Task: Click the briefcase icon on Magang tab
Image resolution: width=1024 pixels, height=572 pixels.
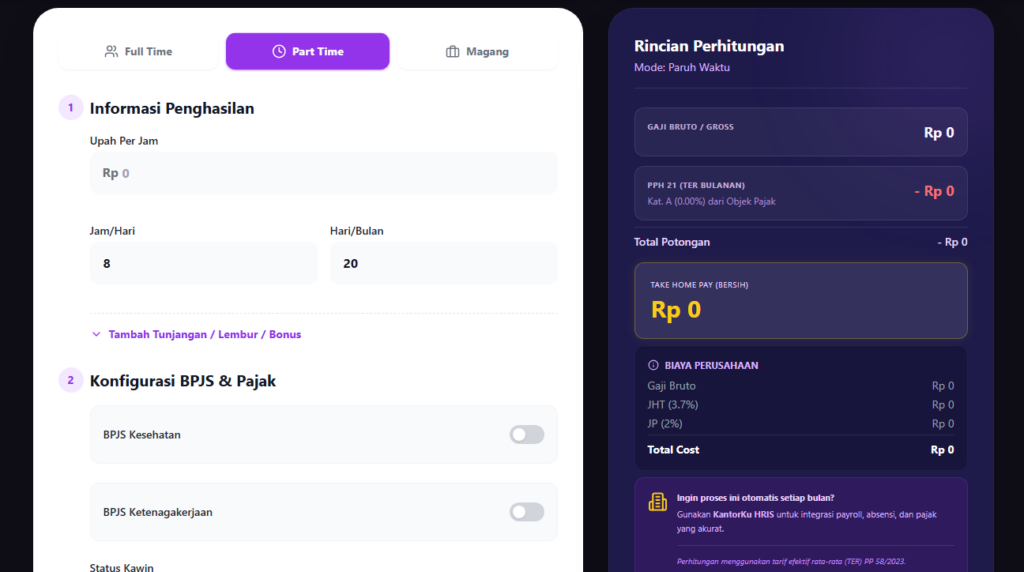Action: (x=453, y=52)
